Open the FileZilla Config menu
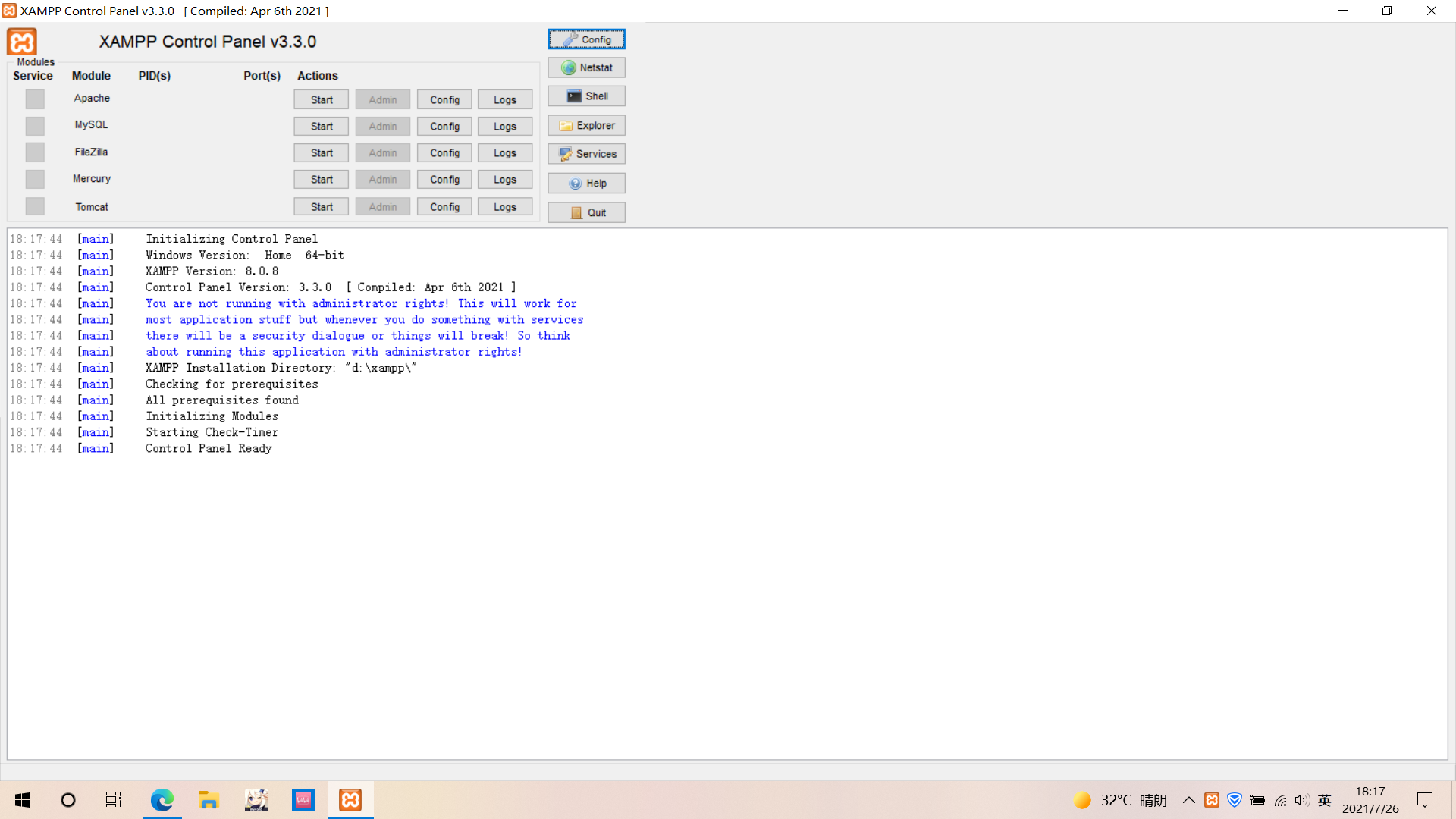The height and width of the screenshot is (819, 1456). [444, 152]
